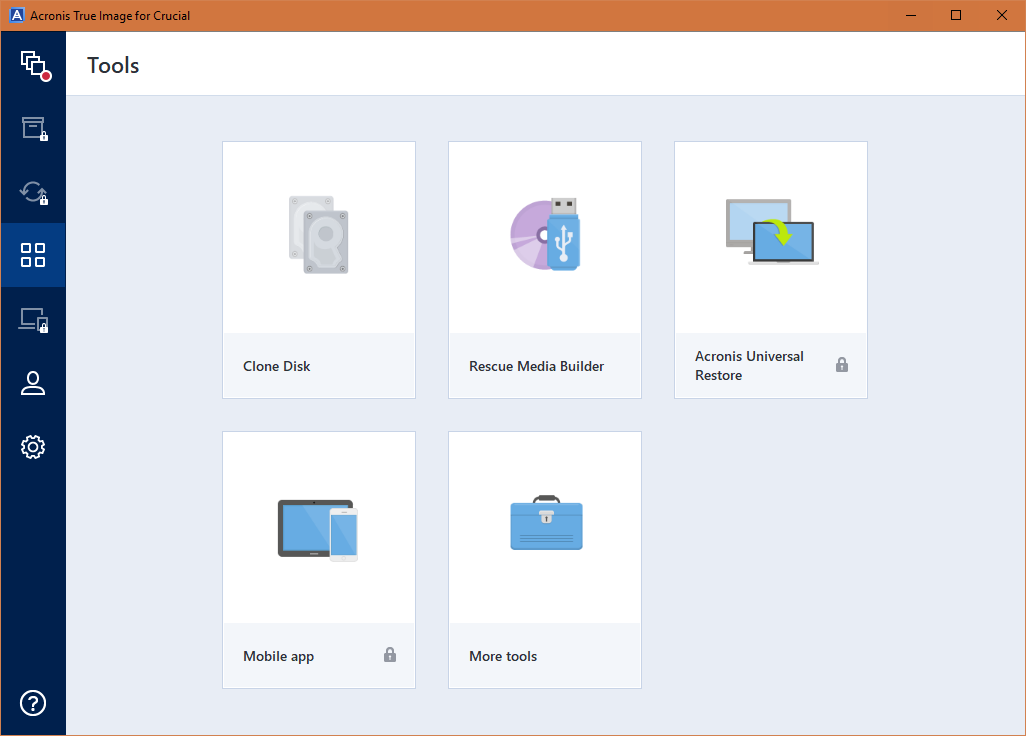
Task: Click lock icon on Acronis Universal Restore
Action: (842, 365)
